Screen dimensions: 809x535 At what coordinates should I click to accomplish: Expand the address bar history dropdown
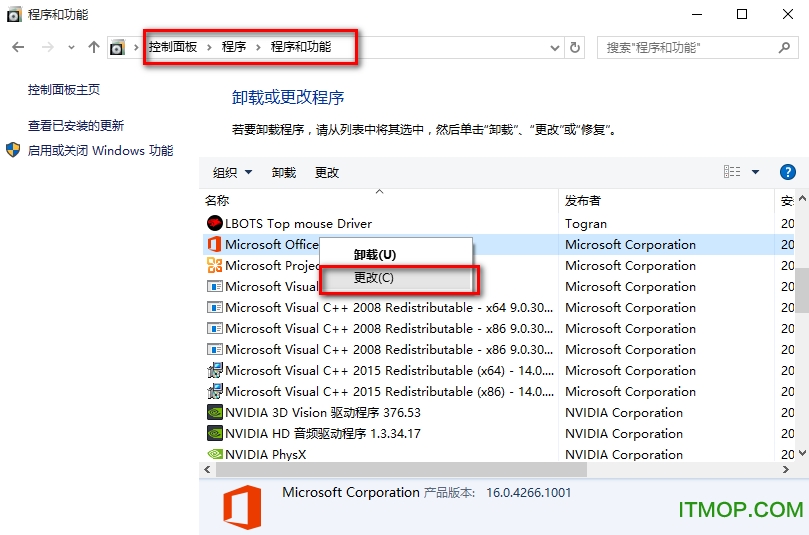556,47
